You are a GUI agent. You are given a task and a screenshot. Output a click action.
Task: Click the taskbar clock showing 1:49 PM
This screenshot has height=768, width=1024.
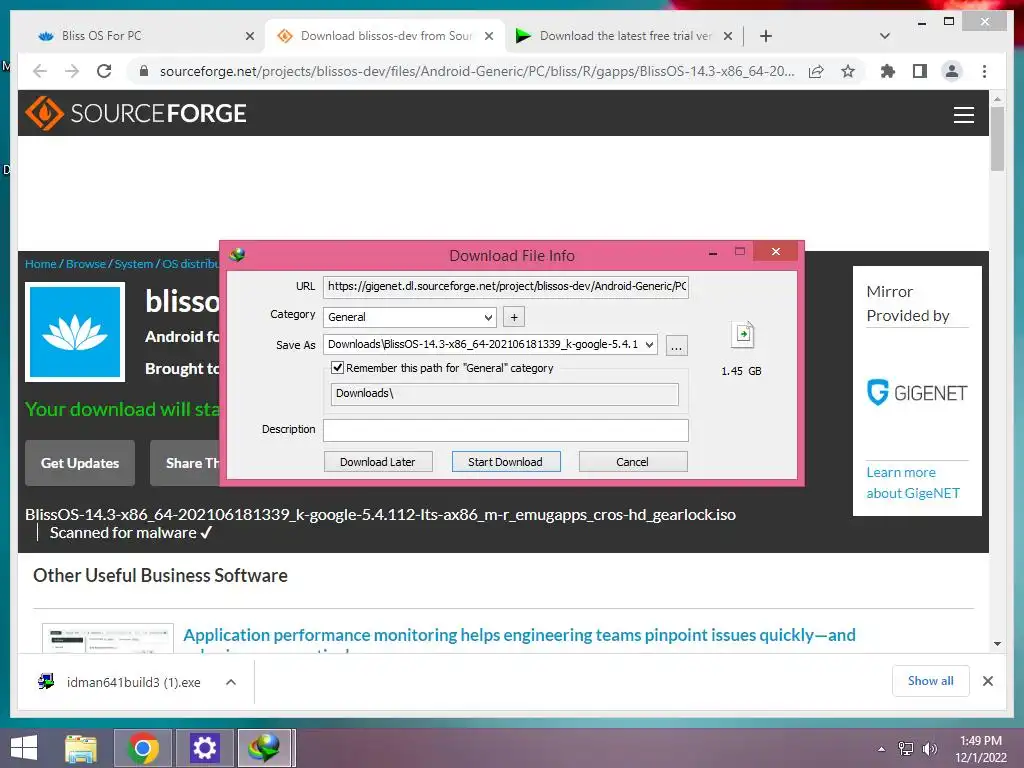[x=980, y=748]
